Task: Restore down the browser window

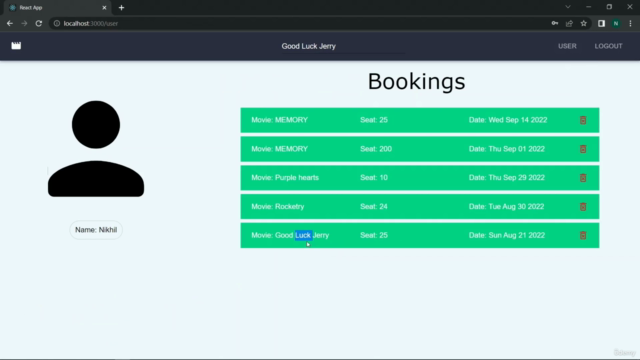Action: 609,7
